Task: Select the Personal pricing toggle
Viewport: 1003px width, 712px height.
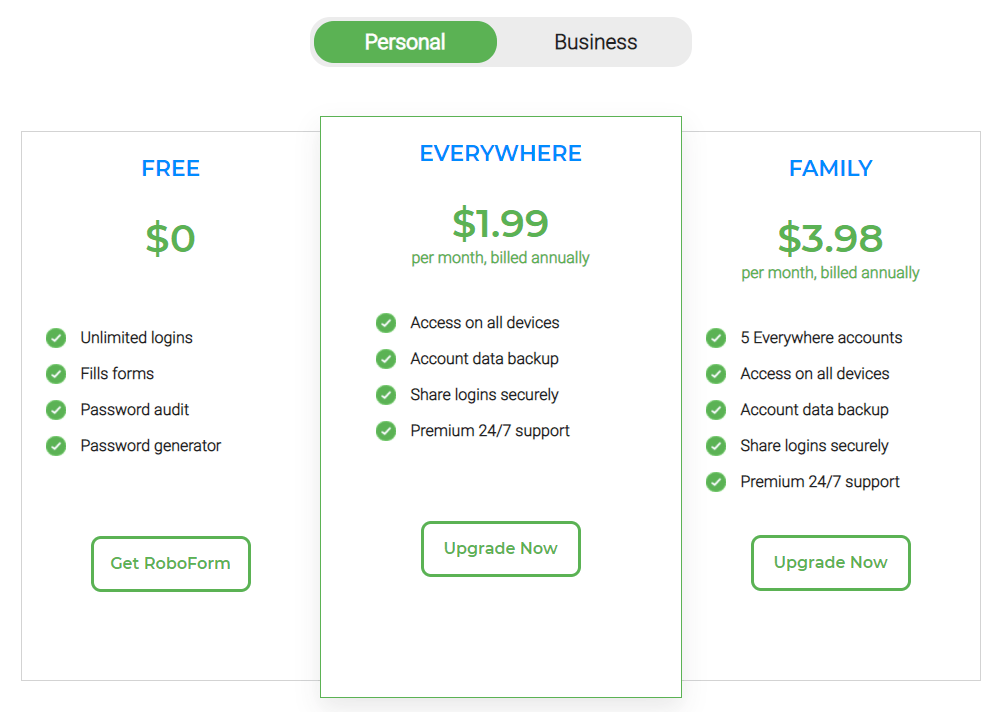Action: click(x=405, y=42)
